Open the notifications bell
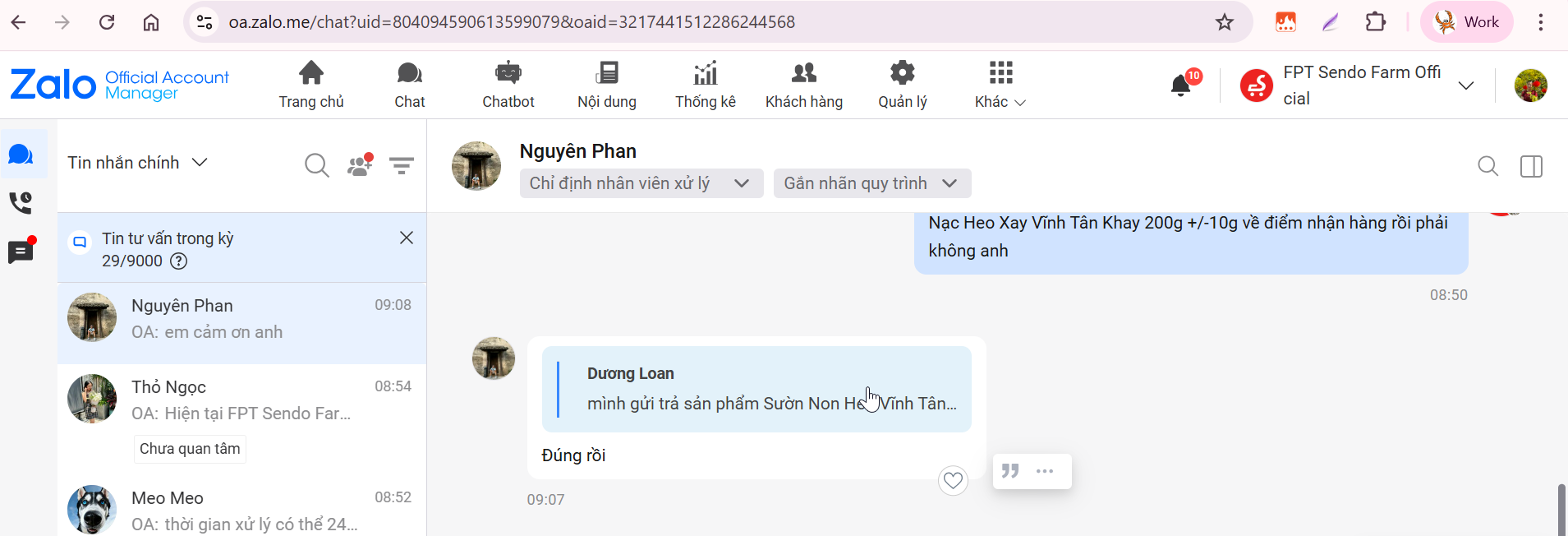Image resolution: width=1568 pixels, height=536 pixels. [x=1180, y=85]
